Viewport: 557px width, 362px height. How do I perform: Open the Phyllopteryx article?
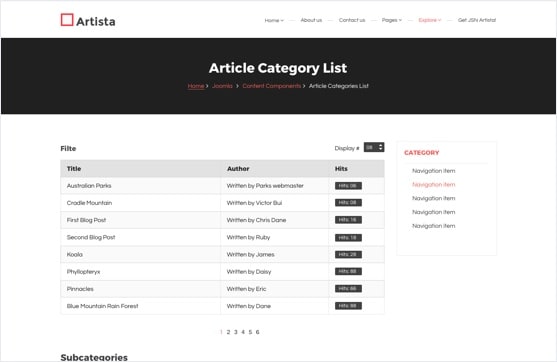click(83, 272)
